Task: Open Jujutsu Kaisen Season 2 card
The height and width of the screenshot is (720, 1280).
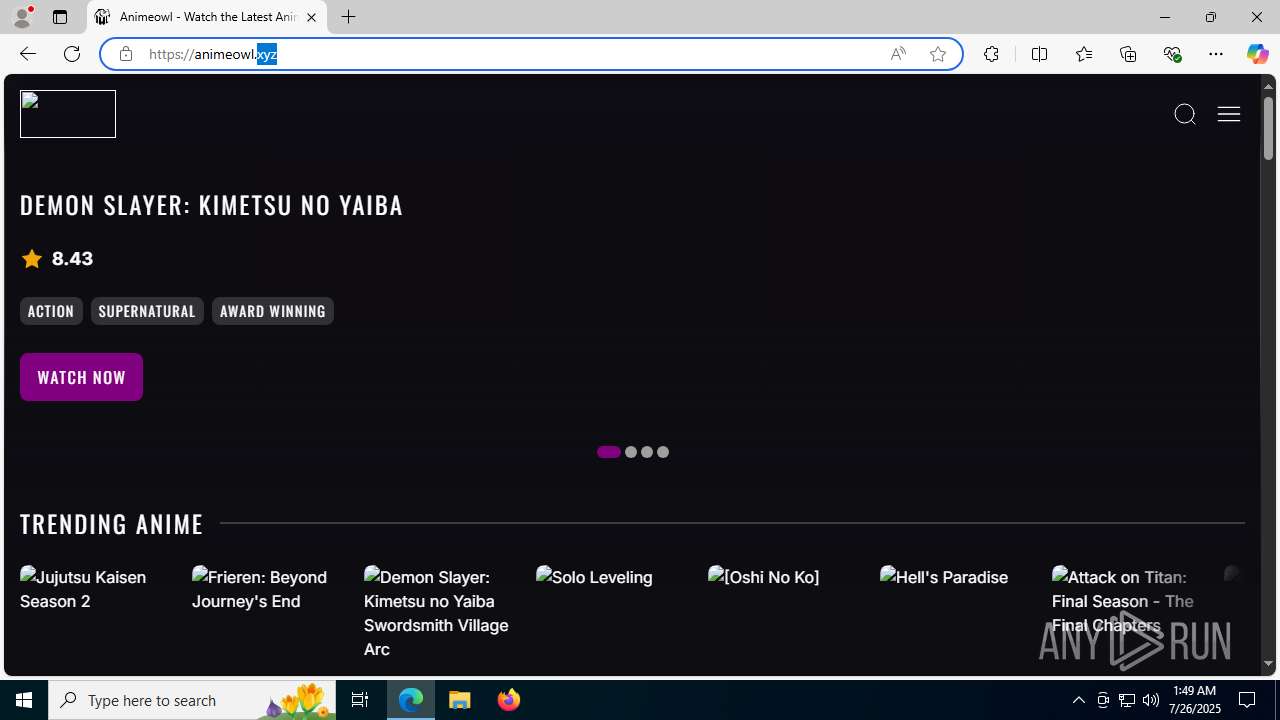Action: point(93,589)
